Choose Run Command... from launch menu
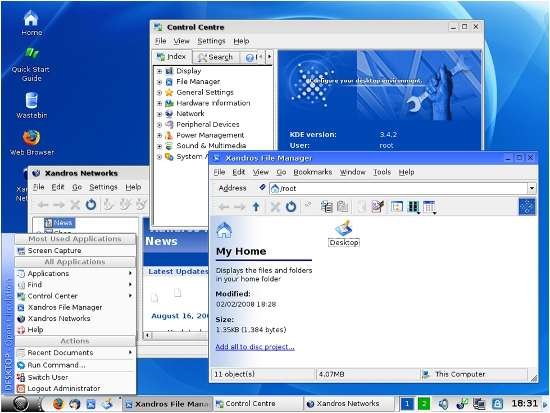Image resolution: width=550 pixels, height=413 pixels. tap(75, 365)
